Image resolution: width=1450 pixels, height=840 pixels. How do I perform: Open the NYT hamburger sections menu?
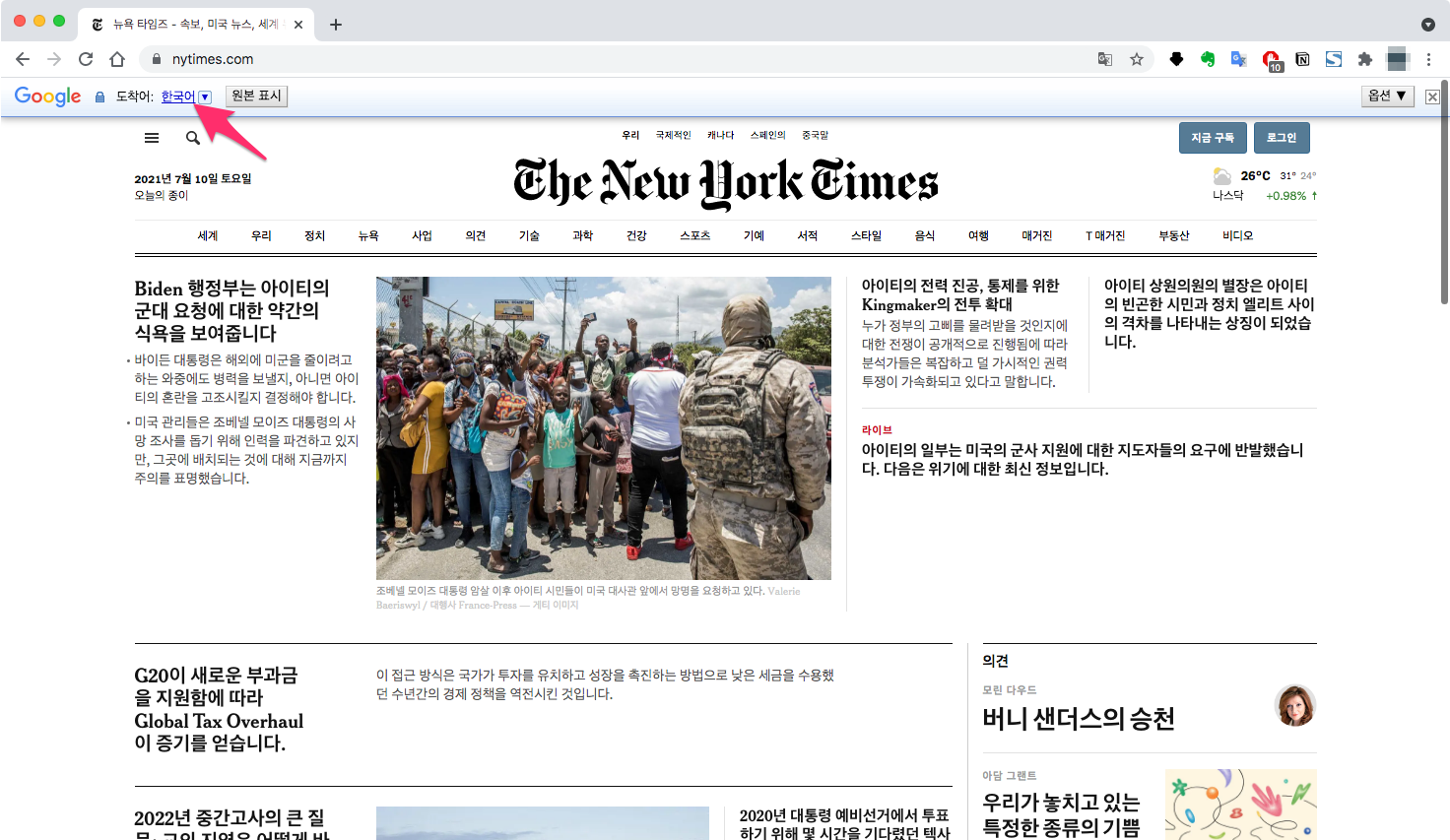tap(152, 138)
